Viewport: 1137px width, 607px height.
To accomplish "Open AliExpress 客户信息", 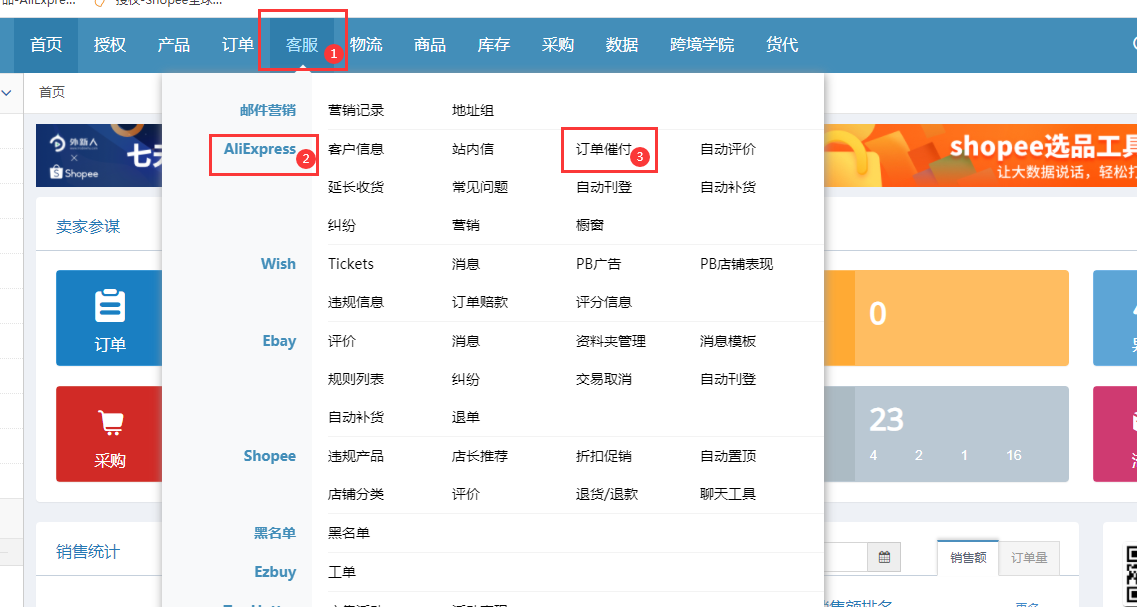I will point(355,149).
